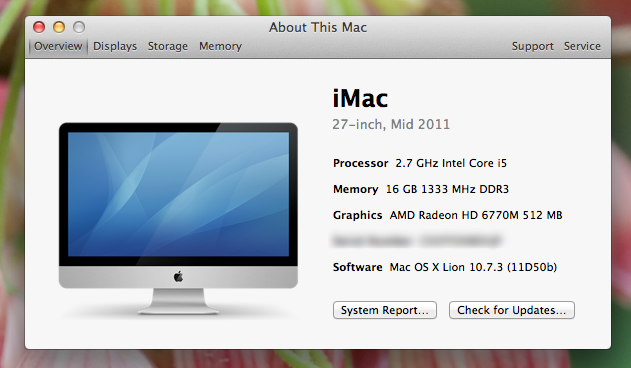Open the Storage tab

tap(168, 46)
